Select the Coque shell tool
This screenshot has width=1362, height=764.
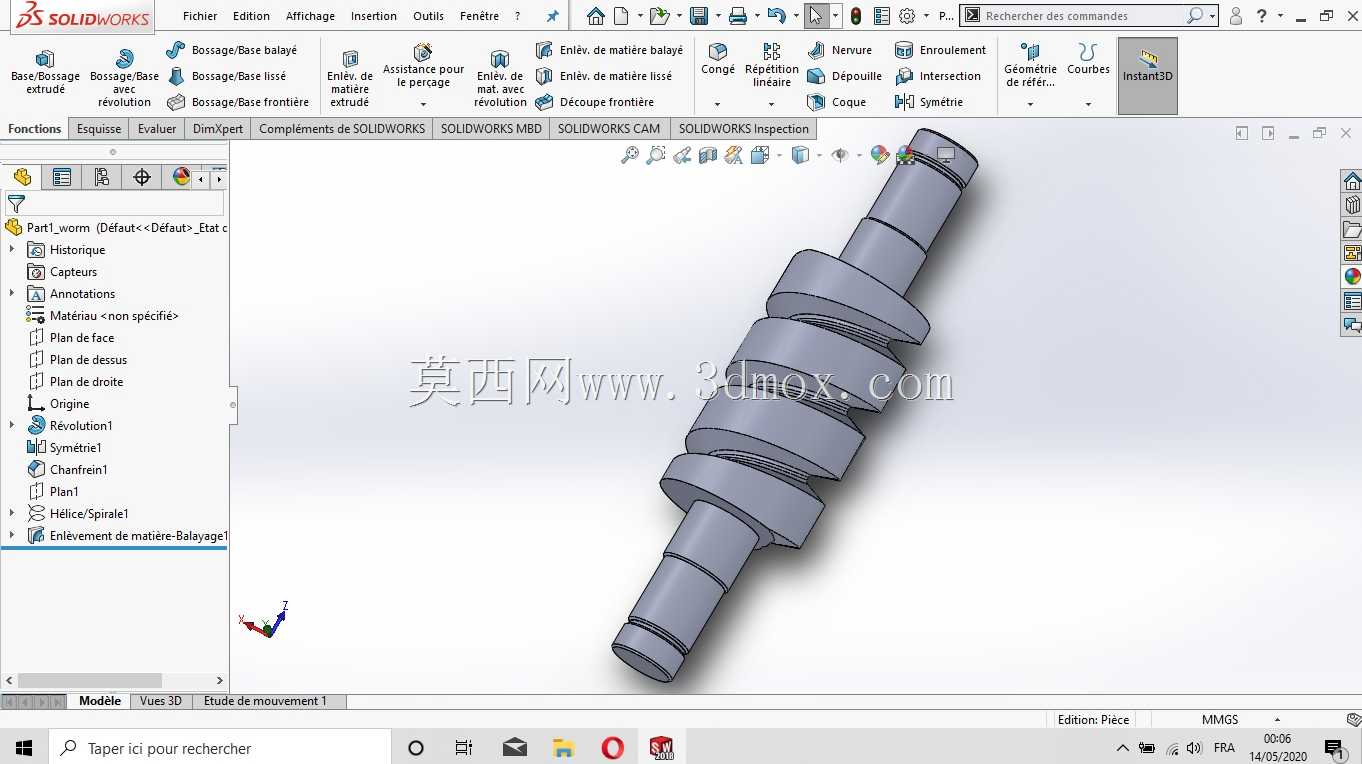[836, 102]
